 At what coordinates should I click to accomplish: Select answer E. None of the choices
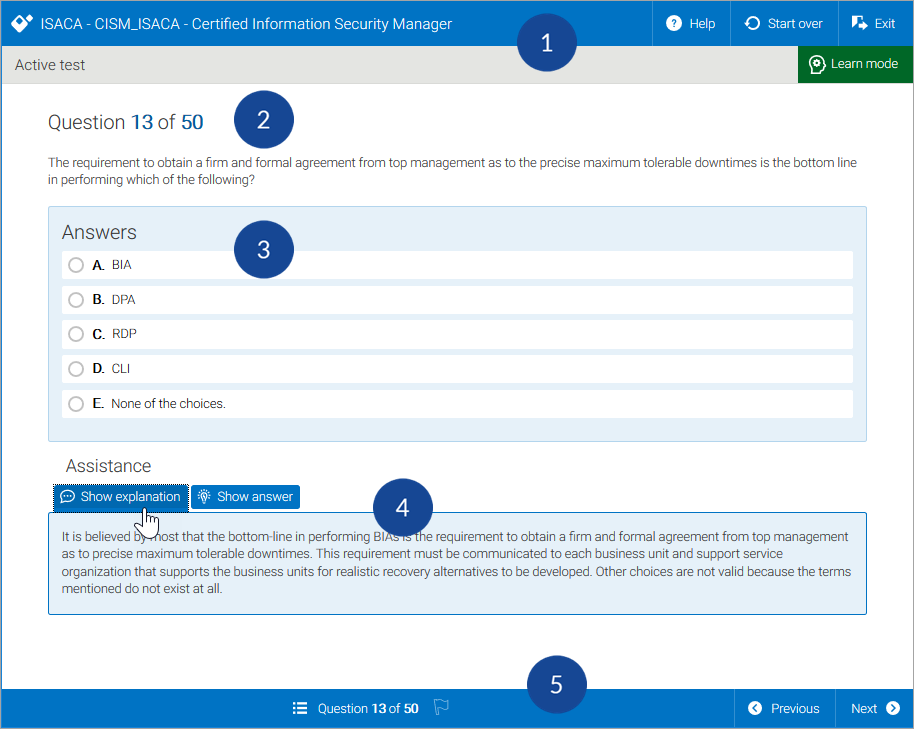76,404
